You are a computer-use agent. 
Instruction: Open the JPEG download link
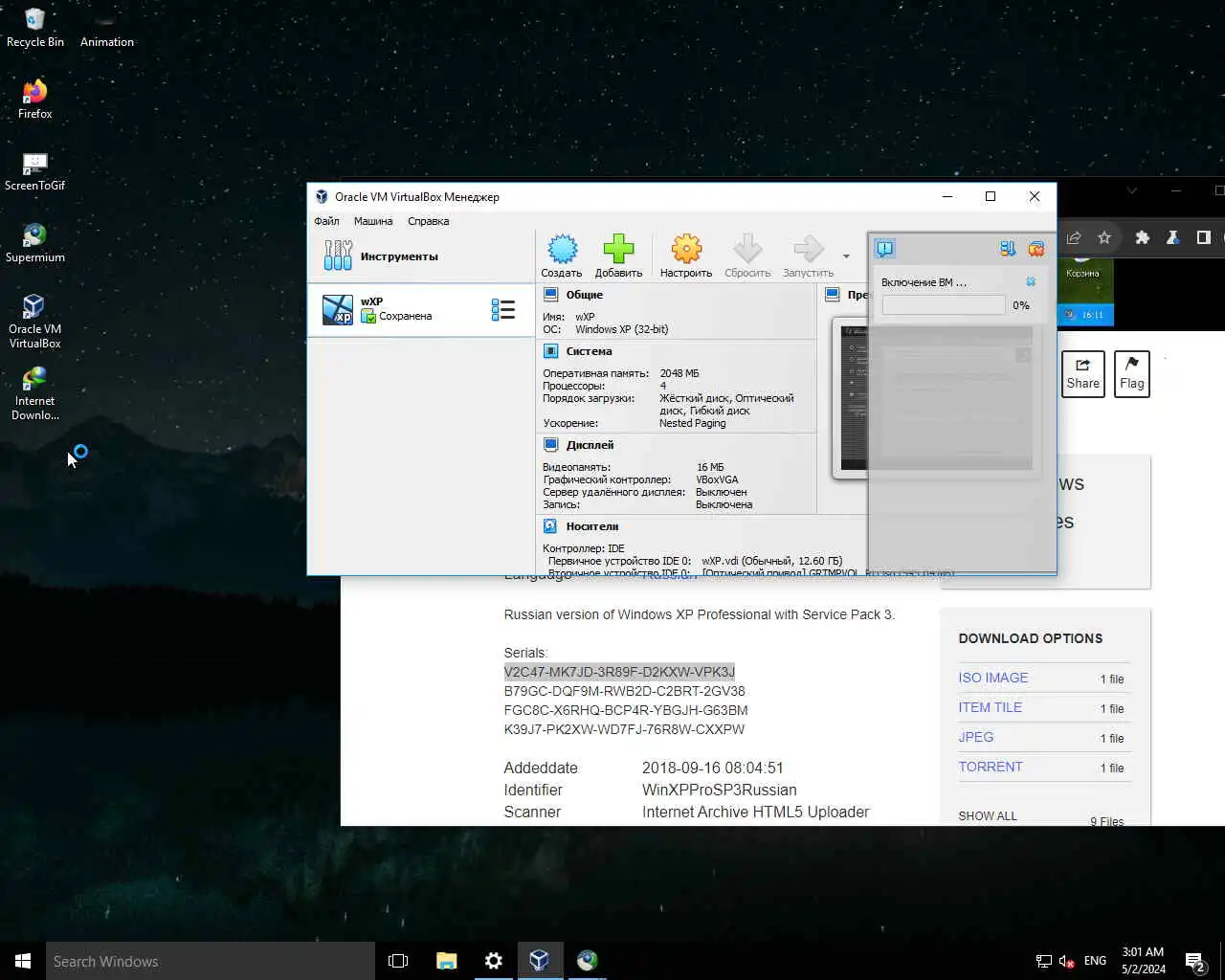point(976,737)
